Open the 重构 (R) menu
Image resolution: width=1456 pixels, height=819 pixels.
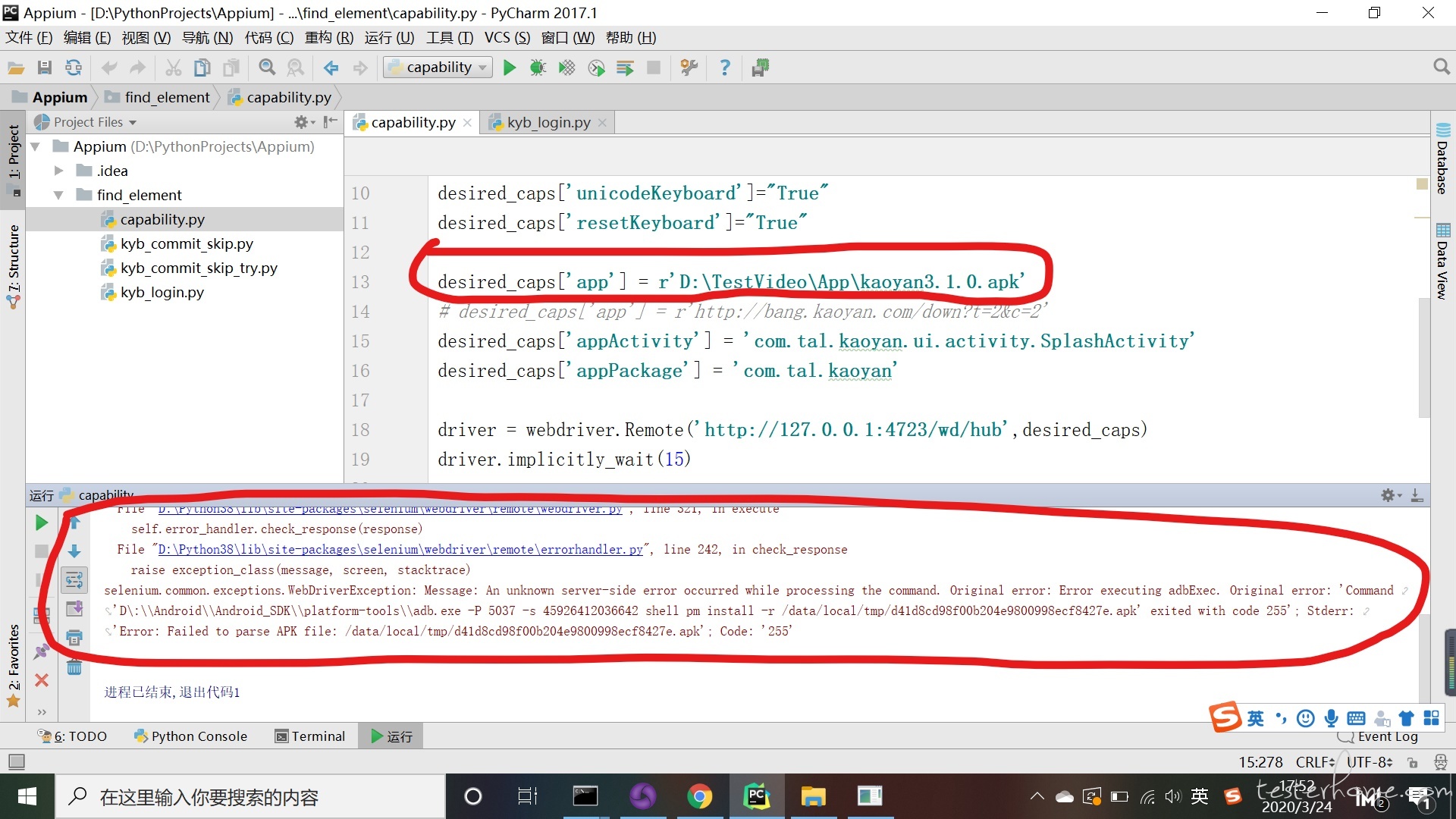[329, 37]
